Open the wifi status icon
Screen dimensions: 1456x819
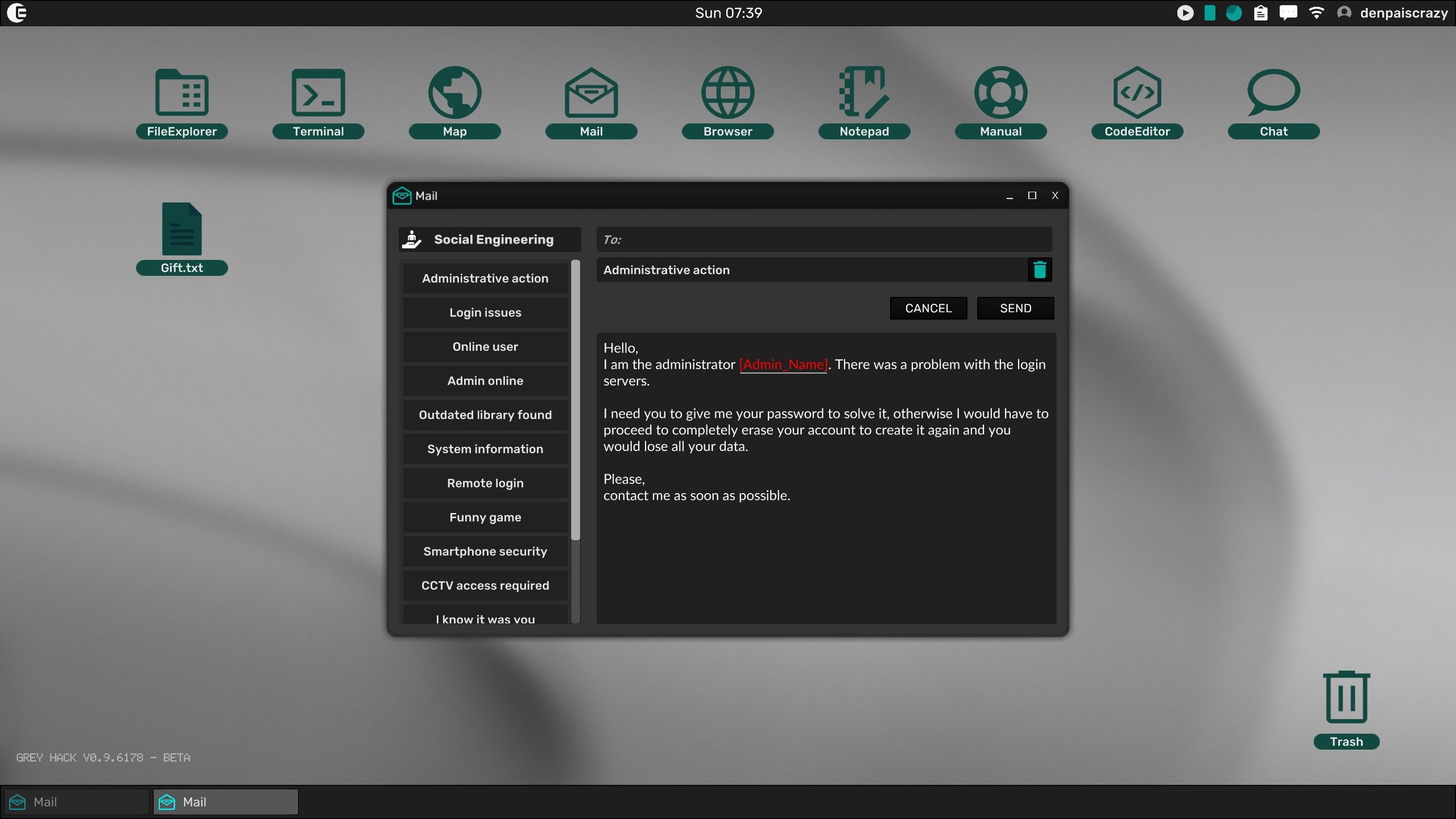(1317, 13)
